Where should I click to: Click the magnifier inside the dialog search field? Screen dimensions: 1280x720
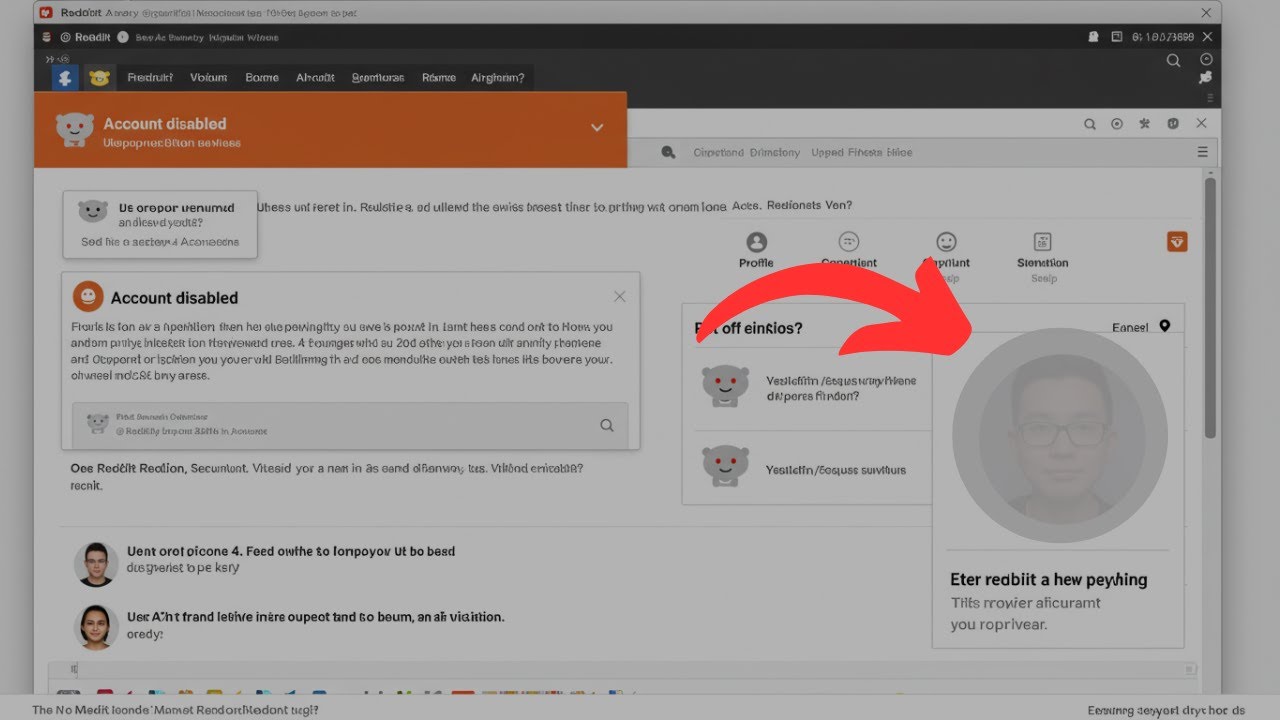606,425
